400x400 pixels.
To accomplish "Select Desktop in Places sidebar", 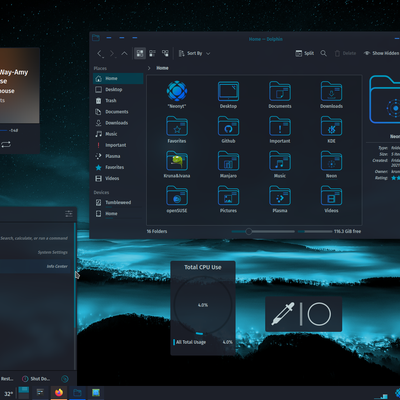I will [x=118, y=89].
